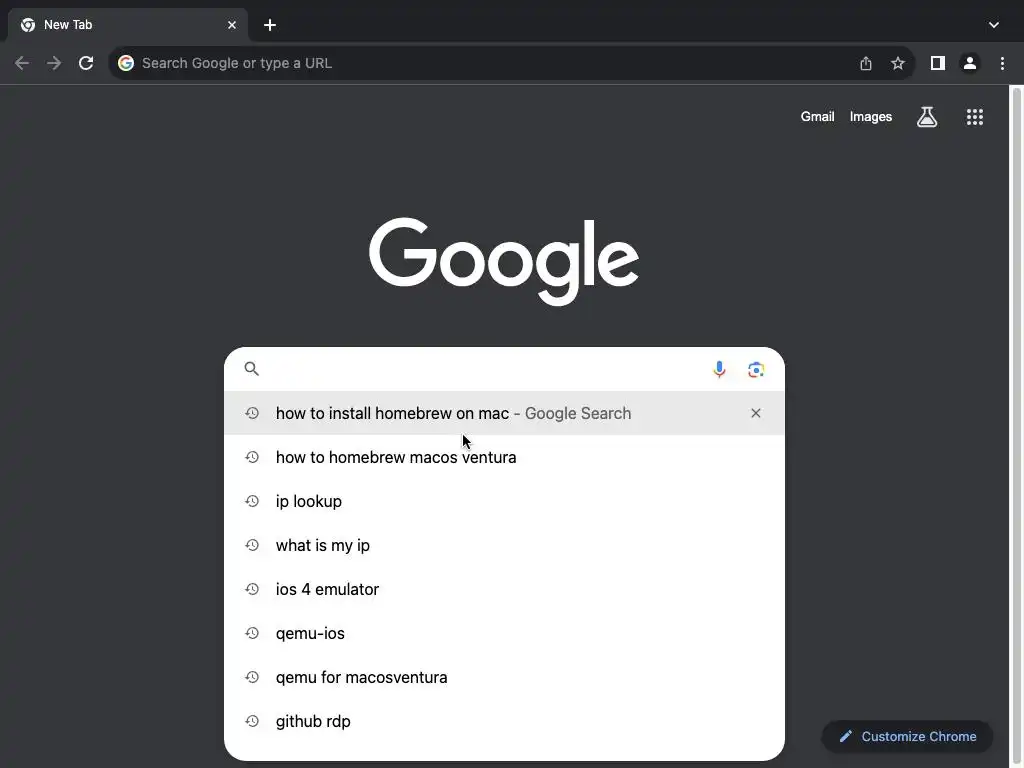1024x768 pixels.
Task: Remove the homebrew on mac suggestion
Action: 756,413
